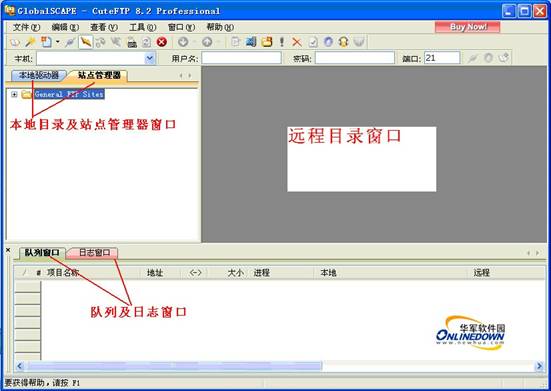Open the 查看 menu
The image size is (551, 391).
pyautogui.click(x=104, y=27)
